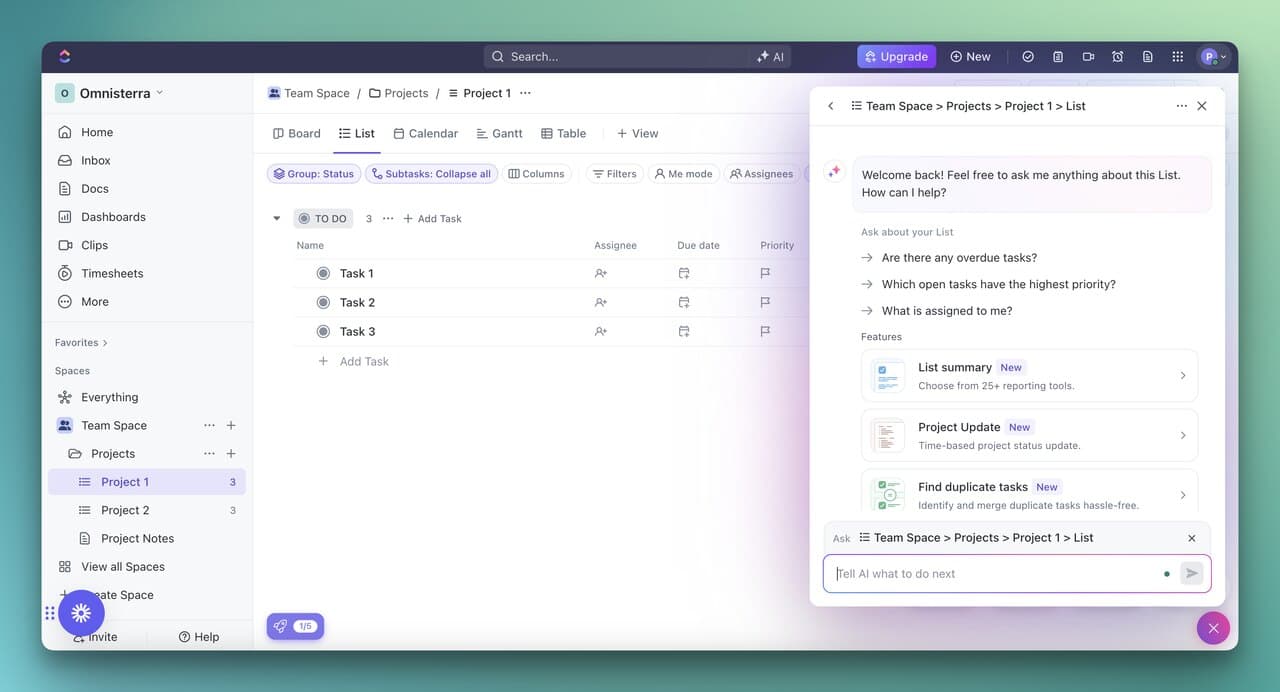Image resolution: width=1280 pixels, height=692 pixels.
Task: Click Everything under Spaces
Action: [x=147, y=397]
